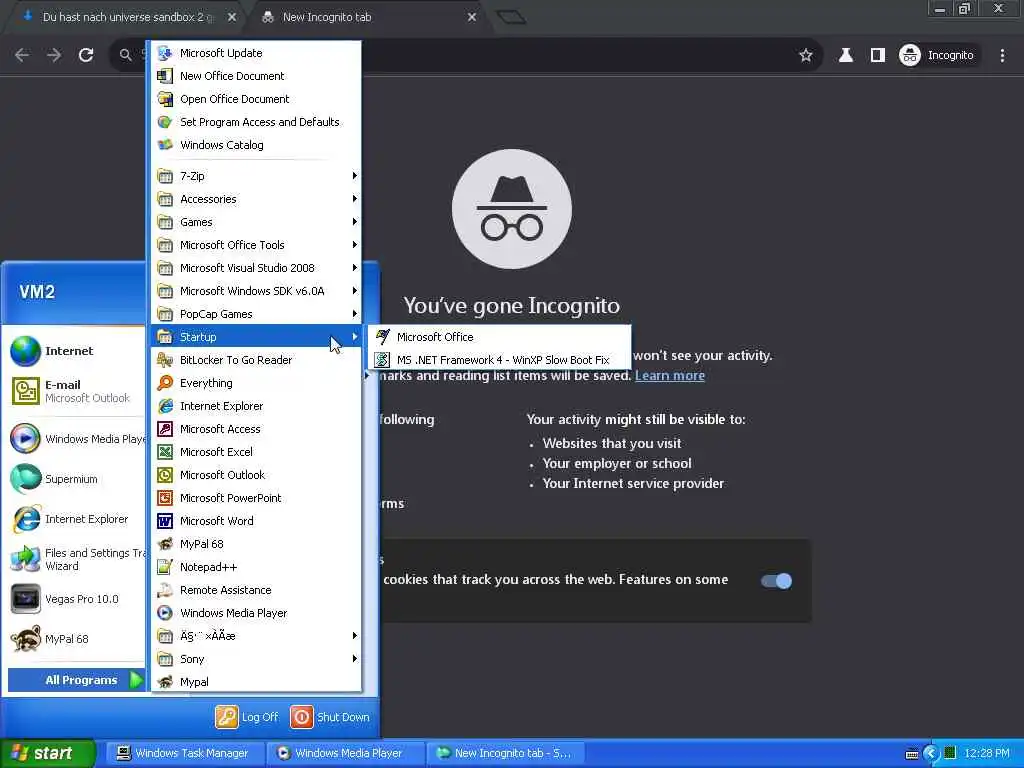Open Mypal entry at list bottom
The height and width of the screenshot is (768, 1024).
tap(256, 682)
